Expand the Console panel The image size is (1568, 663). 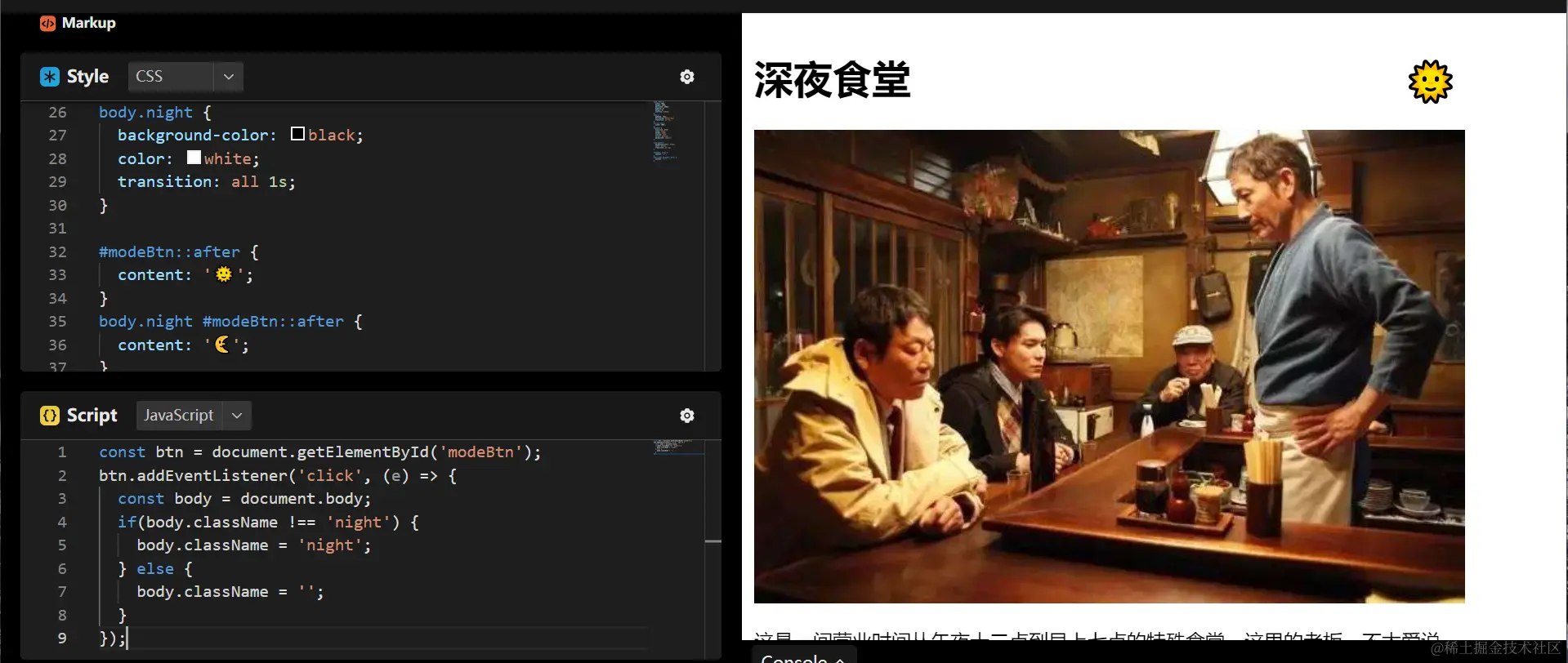click(804, 656)
